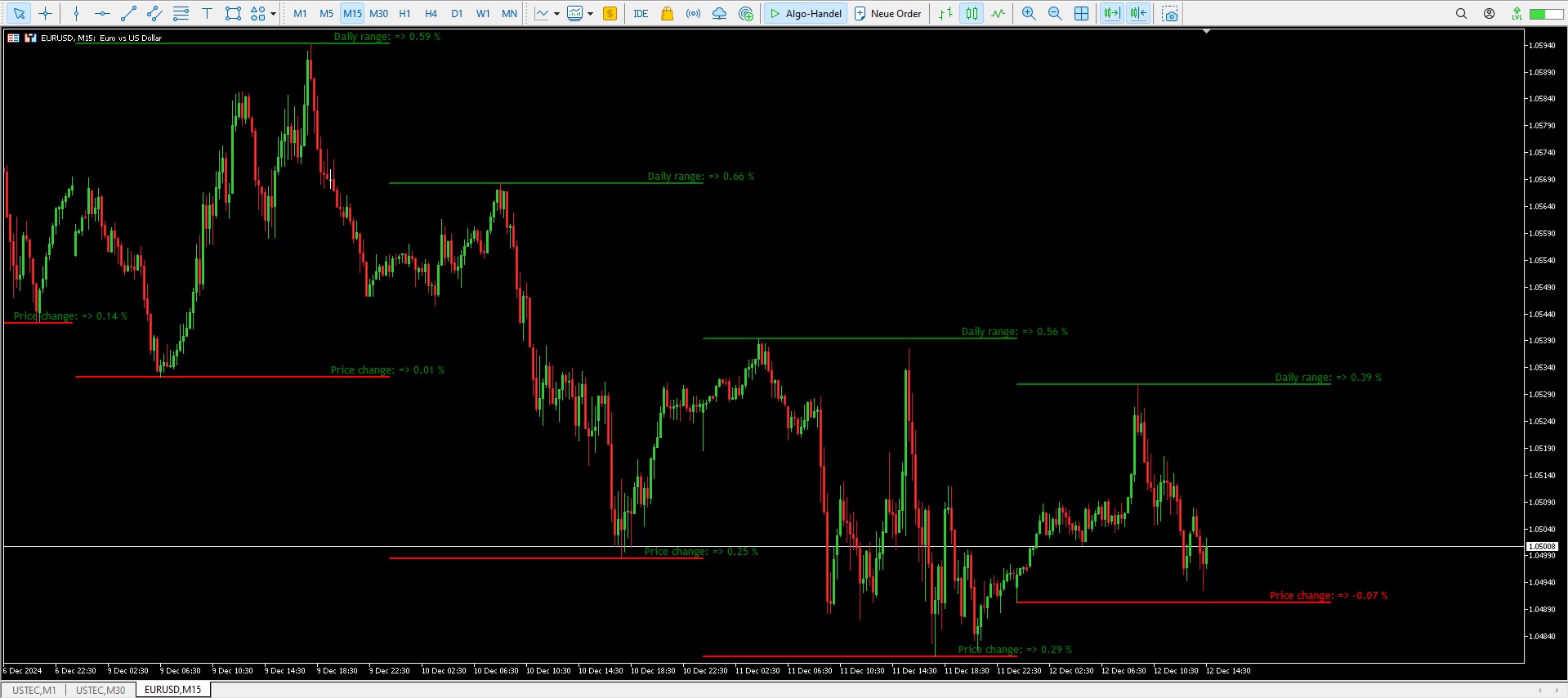Switch to candlestick chart display
Viewport: 1568px width, 698px height.
click(972, 13)
